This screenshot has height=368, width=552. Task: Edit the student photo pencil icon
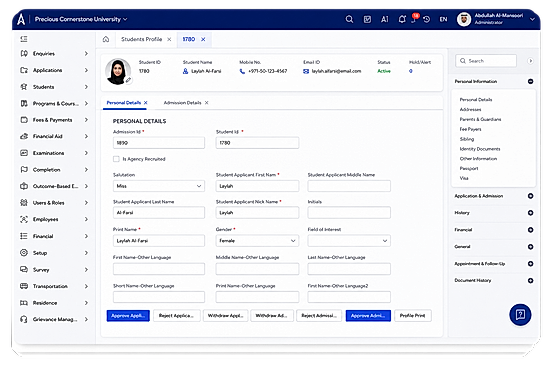click(x=128, y=80)
